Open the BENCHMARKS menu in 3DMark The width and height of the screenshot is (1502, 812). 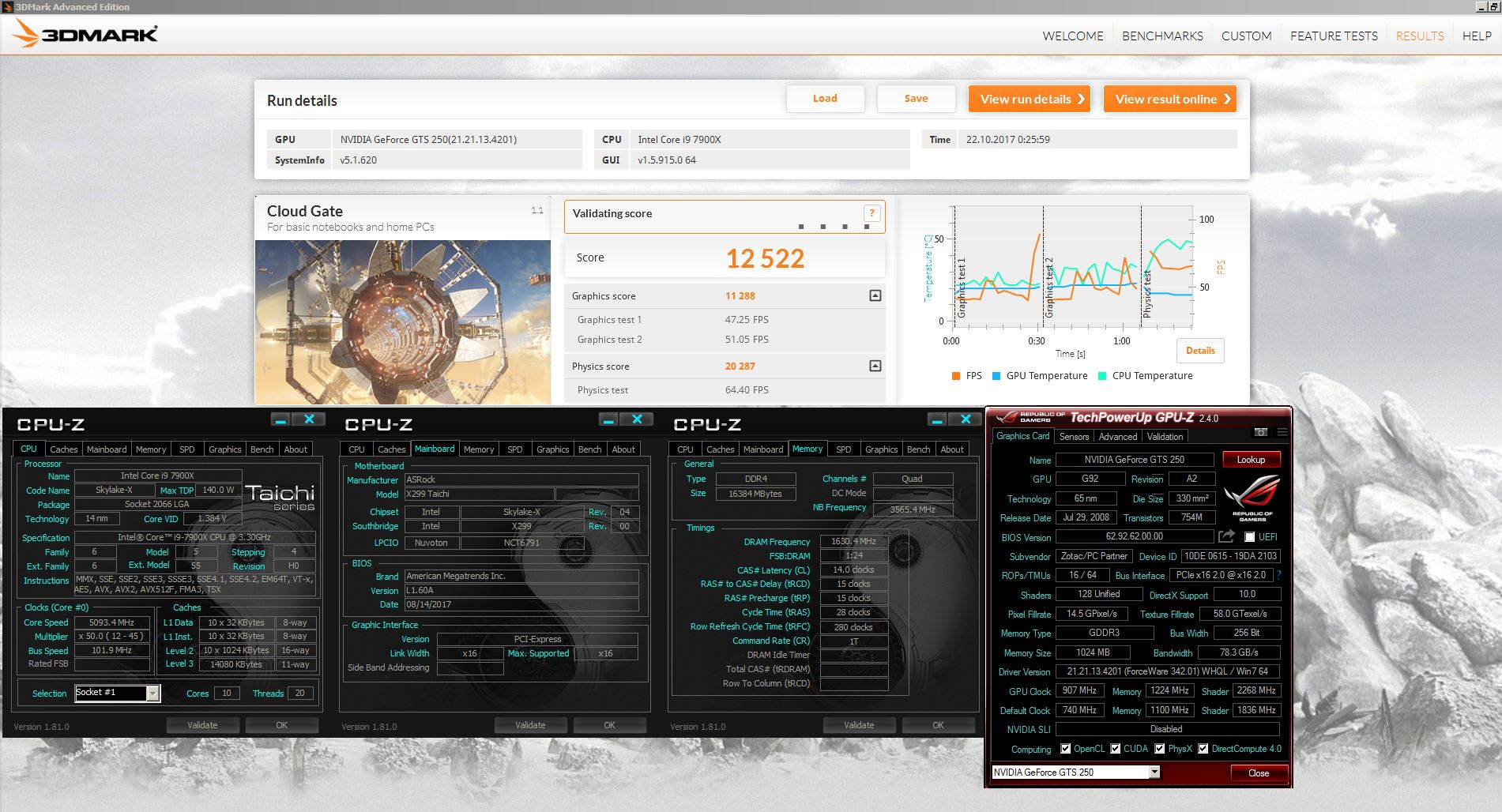coord(1162,36)
